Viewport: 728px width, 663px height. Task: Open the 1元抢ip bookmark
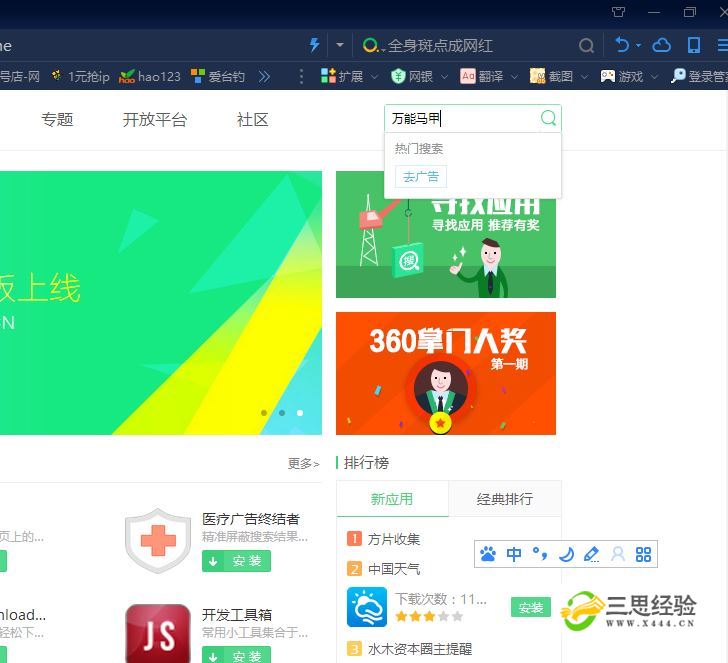(x=80, y=76)
